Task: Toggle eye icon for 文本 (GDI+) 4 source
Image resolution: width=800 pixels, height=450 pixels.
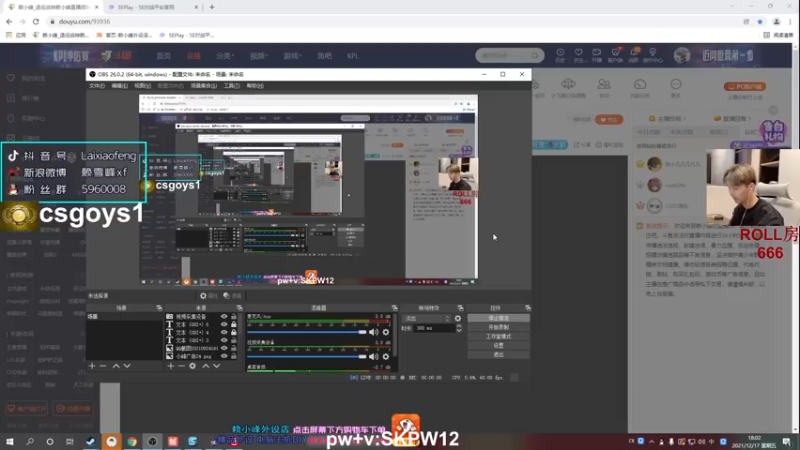Action: pyautogui.click(x=224, y=332)
